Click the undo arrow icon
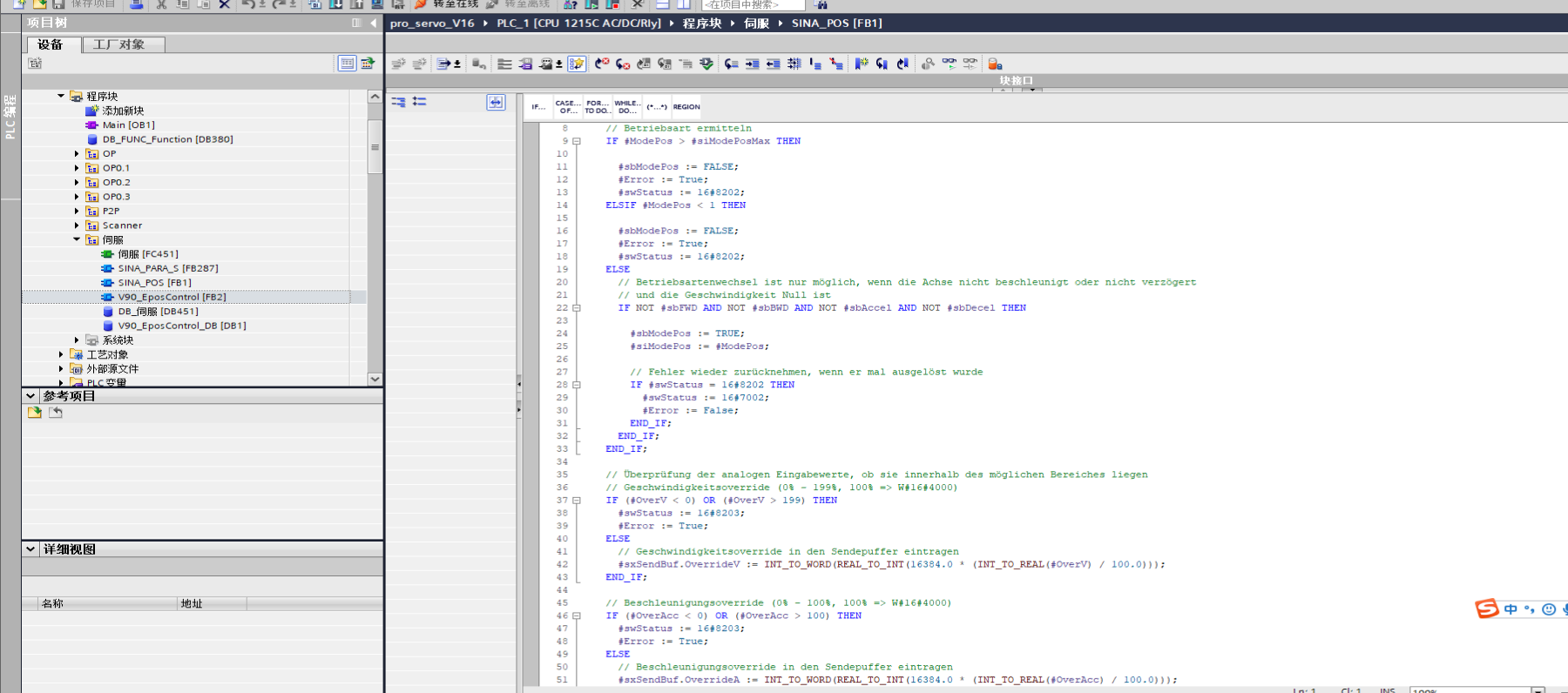Image resolution: width=1568 pixels, height=693 pixels. click(248, 4)
